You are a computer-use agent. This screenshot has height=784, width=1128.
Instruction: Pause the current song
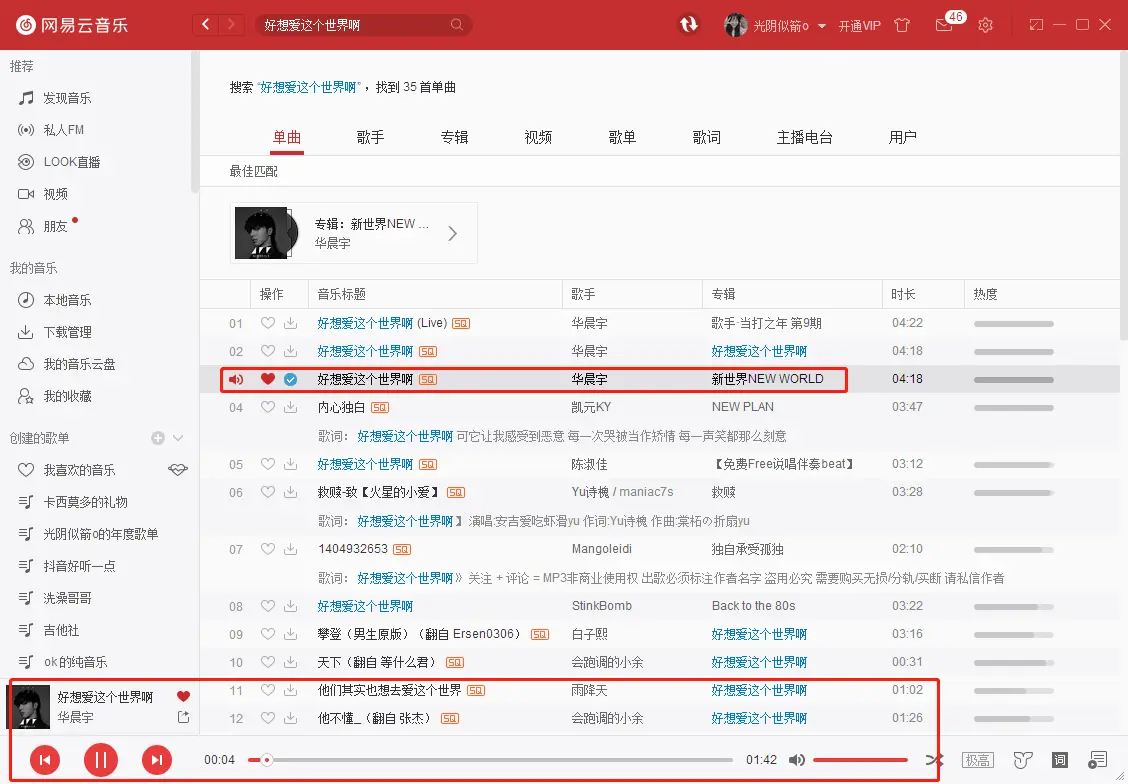pyautogui.click(x=101, y=760)
